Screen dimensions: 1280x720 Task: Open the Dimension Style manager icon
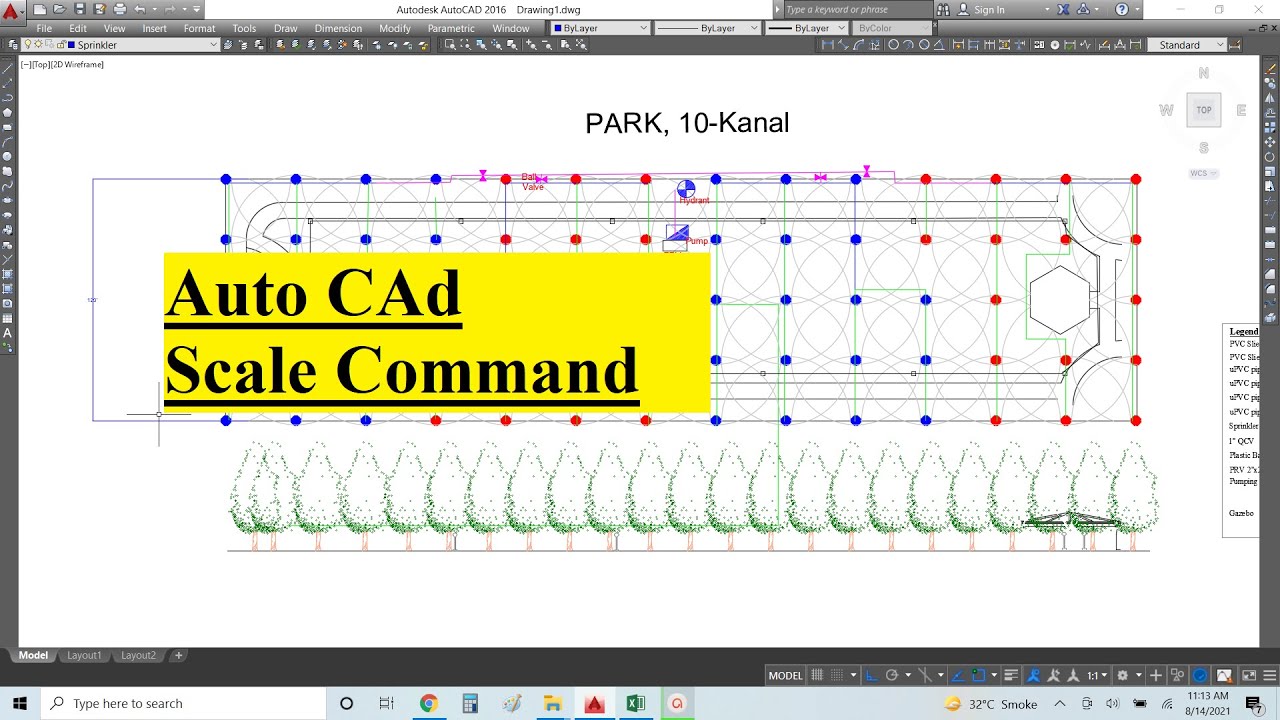pos(1235,45)
